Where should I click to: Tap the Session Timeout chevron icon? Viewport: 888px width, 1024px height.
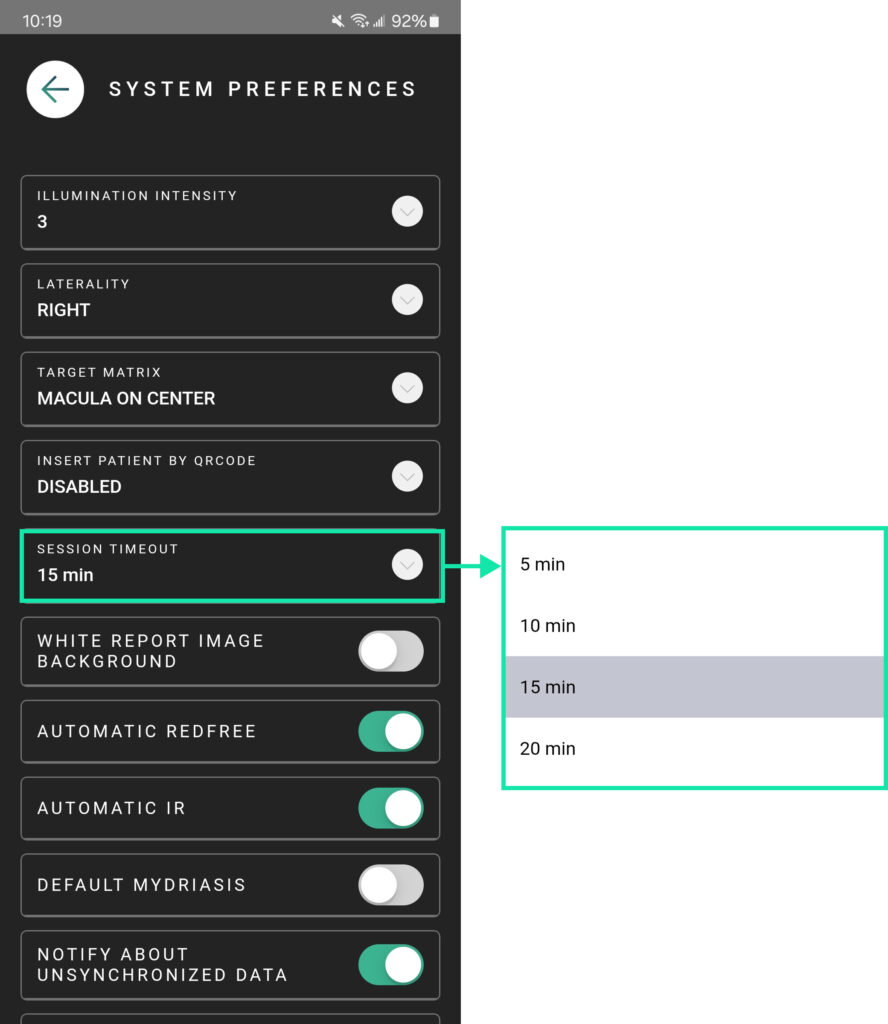point(407,565)
